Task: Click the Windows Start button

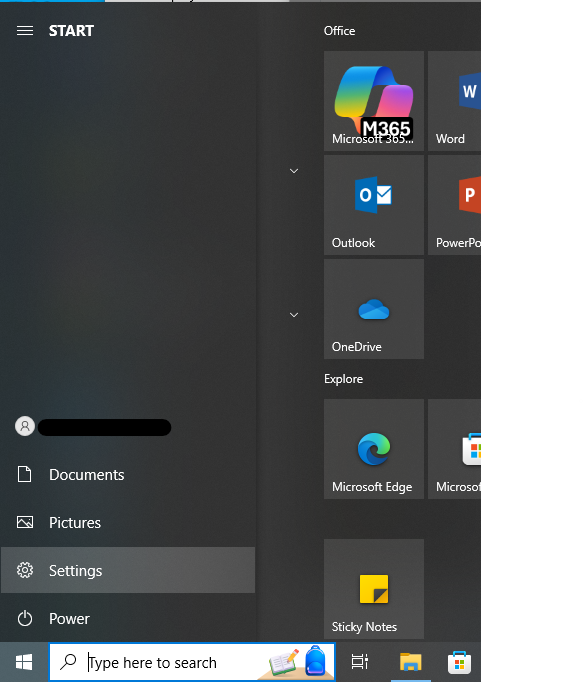Action: coord(24,662)
